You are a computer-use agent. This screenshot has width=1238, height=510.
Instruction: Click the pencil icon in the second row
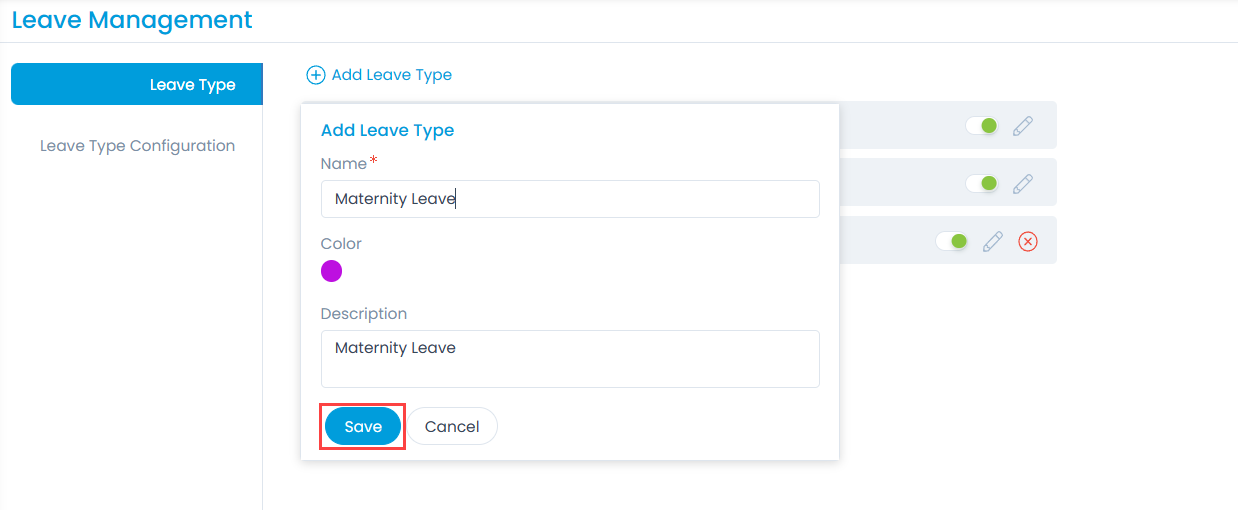click(x=1022, y=184)
